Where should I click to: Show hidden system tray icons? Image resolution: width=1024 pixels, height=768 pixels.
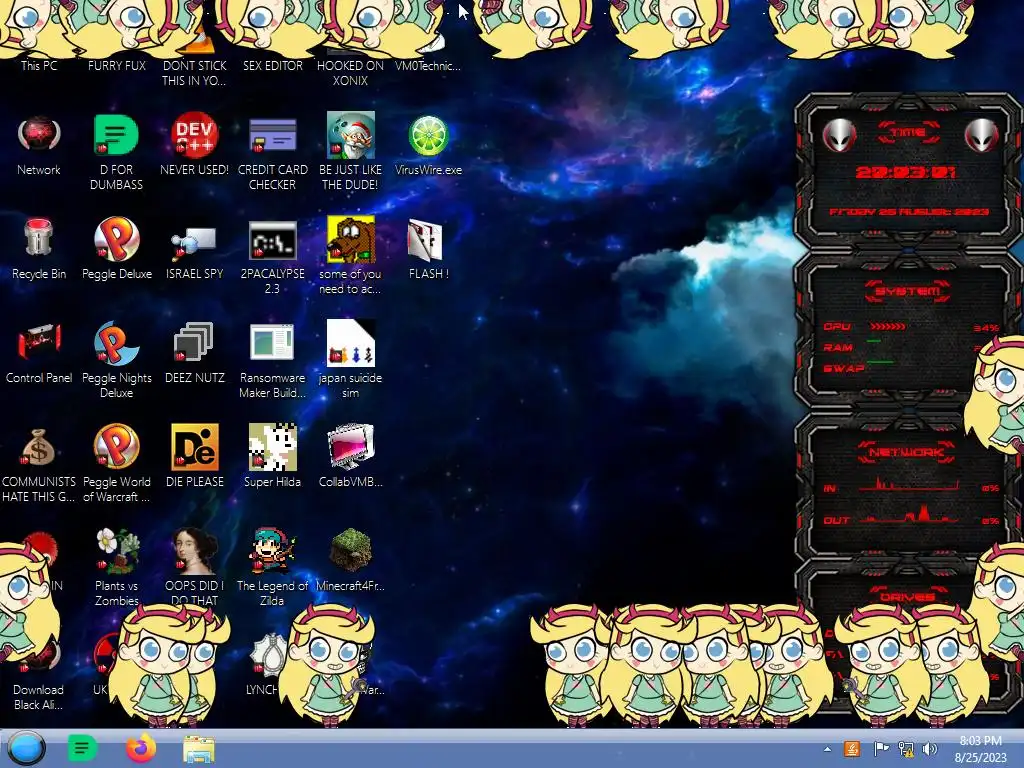click(827, 749)
